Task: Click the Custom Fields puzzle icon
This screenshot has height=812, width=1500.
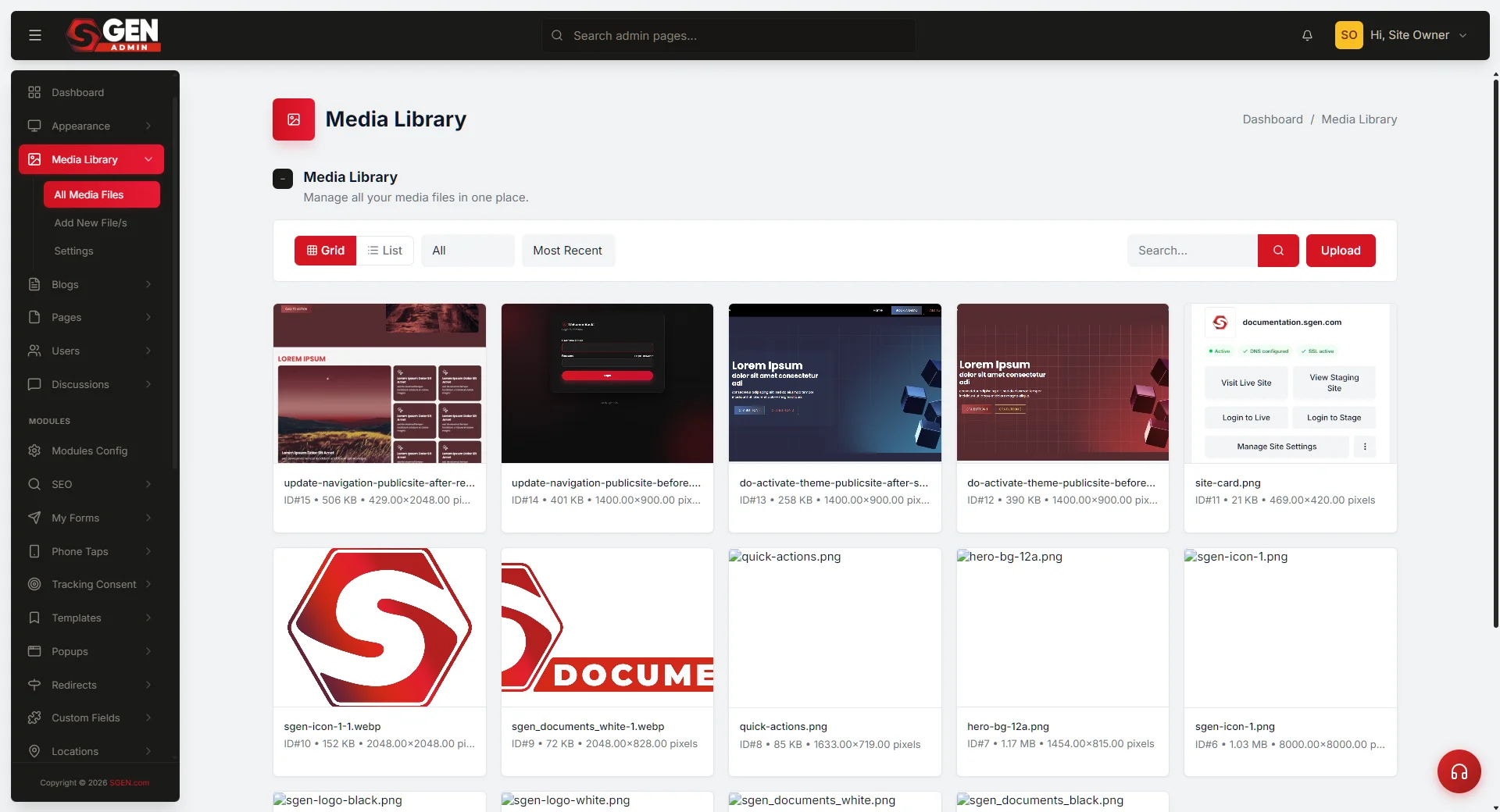Action: coord(34,718)
